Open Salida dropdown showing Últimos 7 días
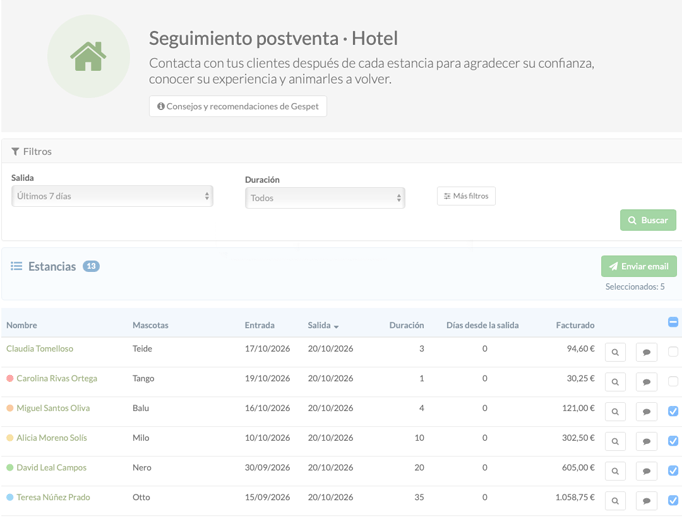Viewport: 682px width, 518px height. coord(112,196)
